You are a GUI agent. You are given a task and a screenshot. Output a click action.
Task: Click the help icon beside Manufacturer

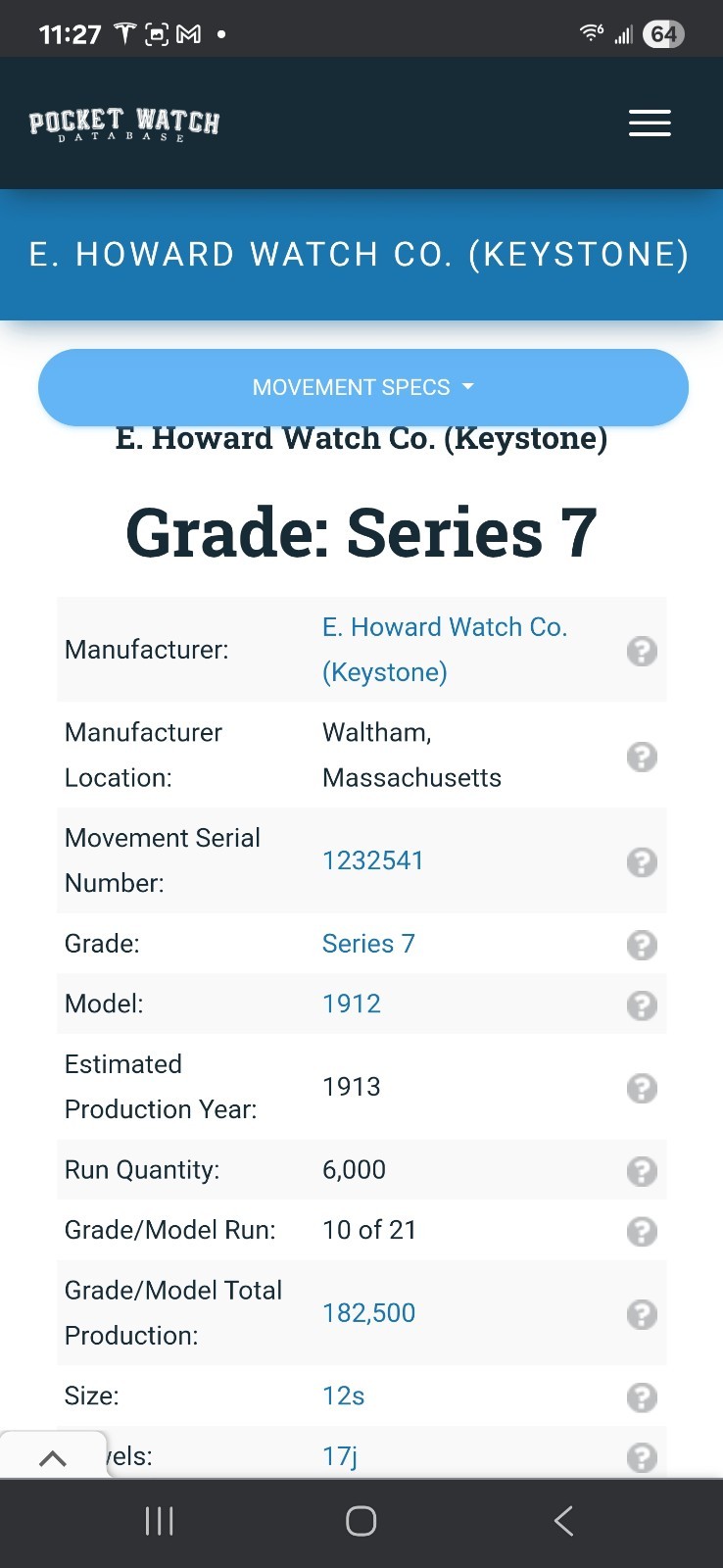pos(642,651)
